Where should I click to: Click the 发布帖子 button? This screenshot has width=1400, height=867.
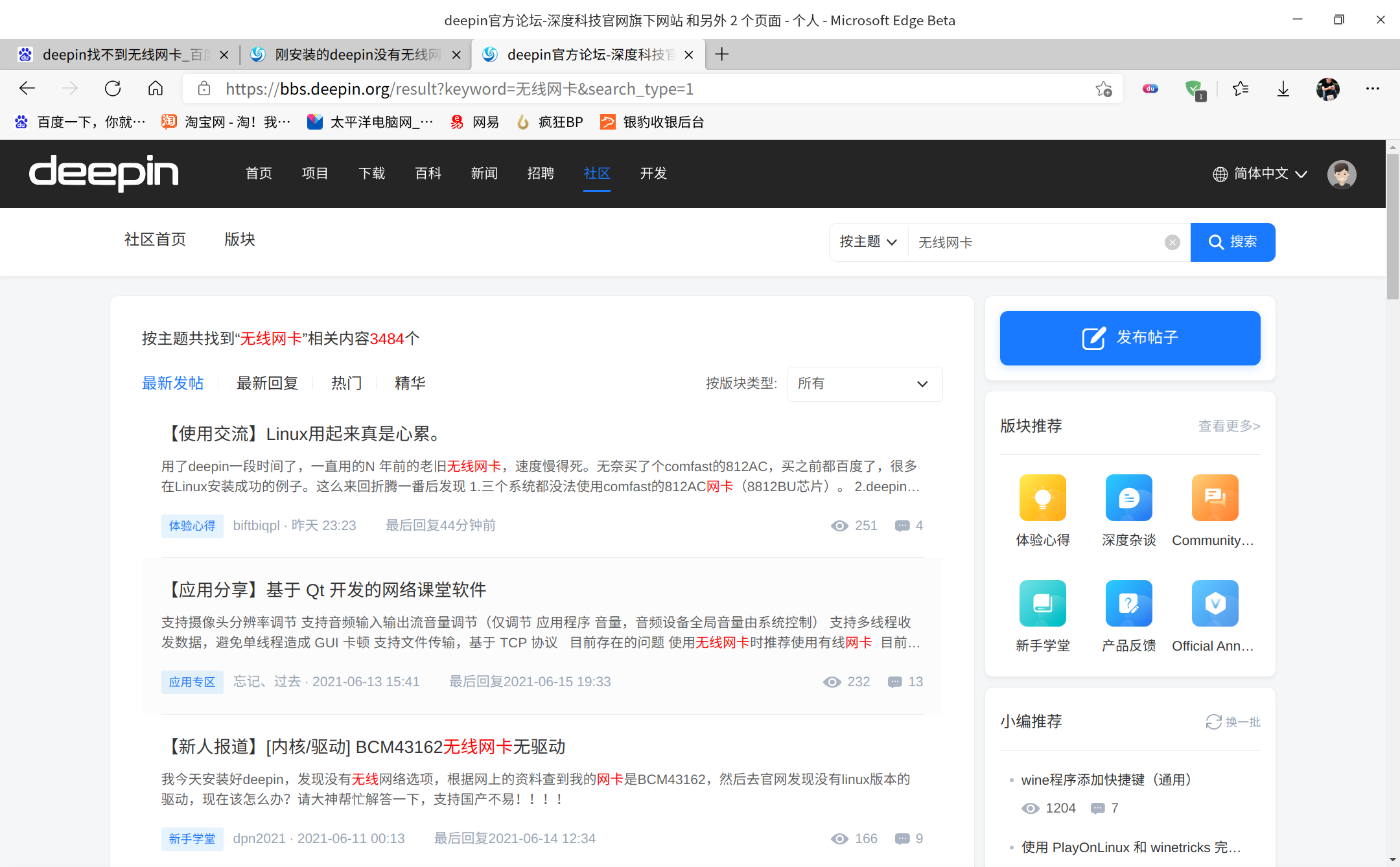click(1130, 338)
